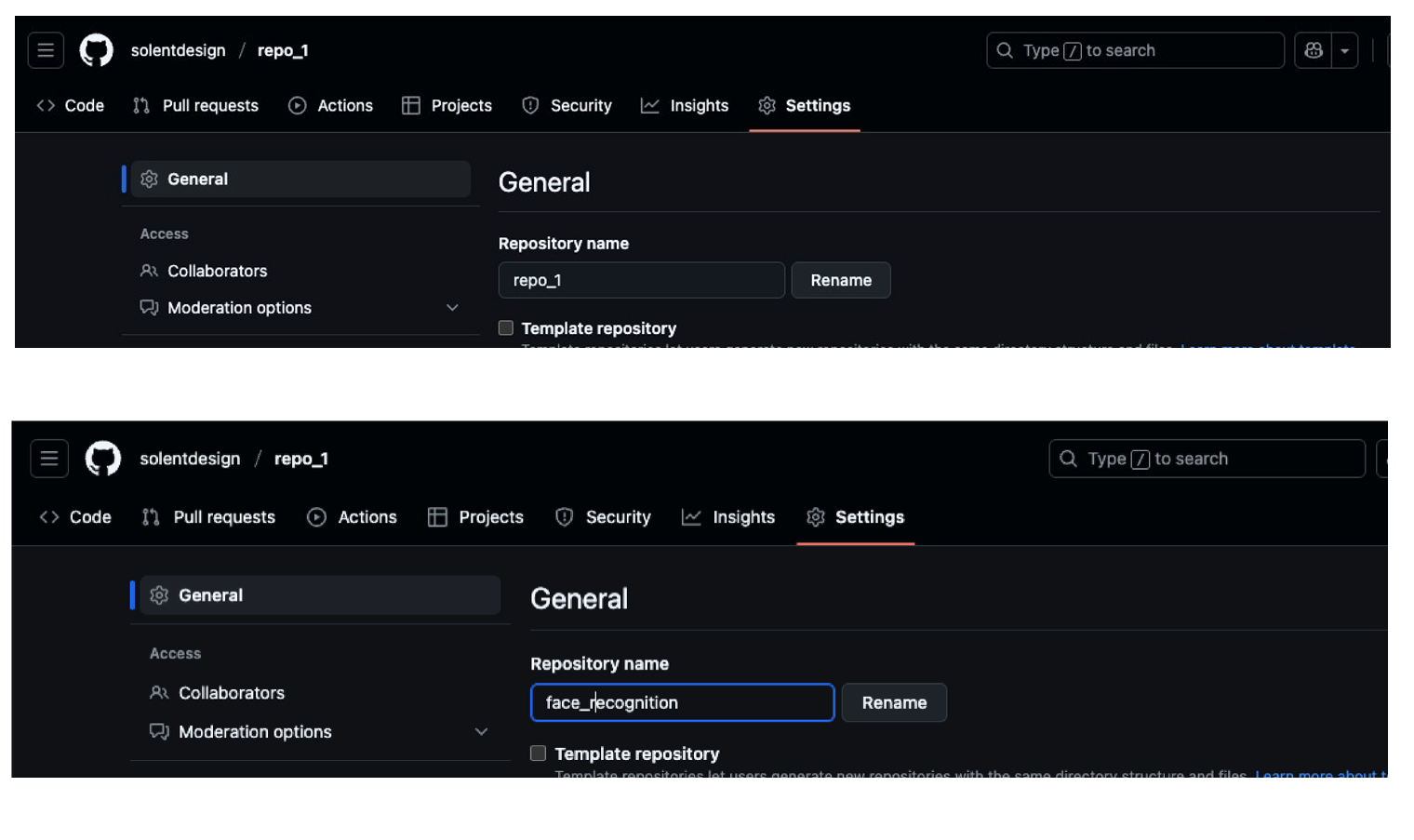This screenshot has width=1414, height=840.
Task: Click the solentdesign owner link in the upper header
Action: point(178,51)
